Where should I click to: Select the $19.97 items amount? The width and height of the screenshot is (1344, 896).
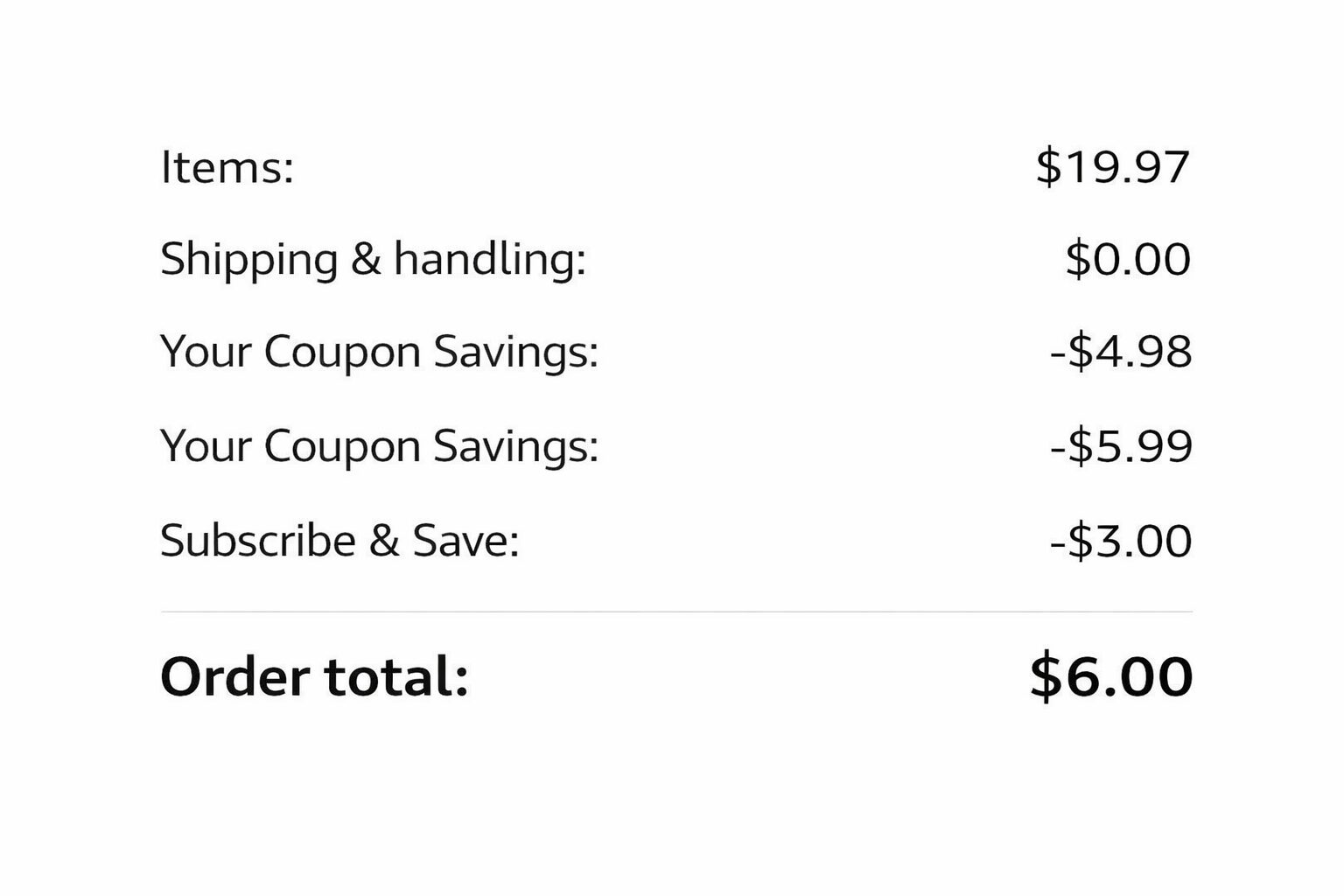(1112, 166)
